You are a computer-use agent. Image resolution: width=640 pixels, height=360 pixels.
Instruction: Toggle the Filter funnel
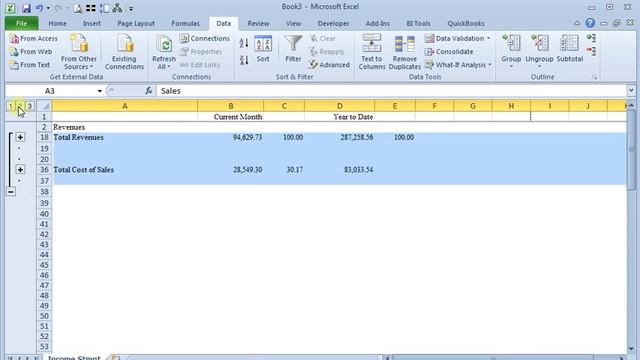(293, 49)
